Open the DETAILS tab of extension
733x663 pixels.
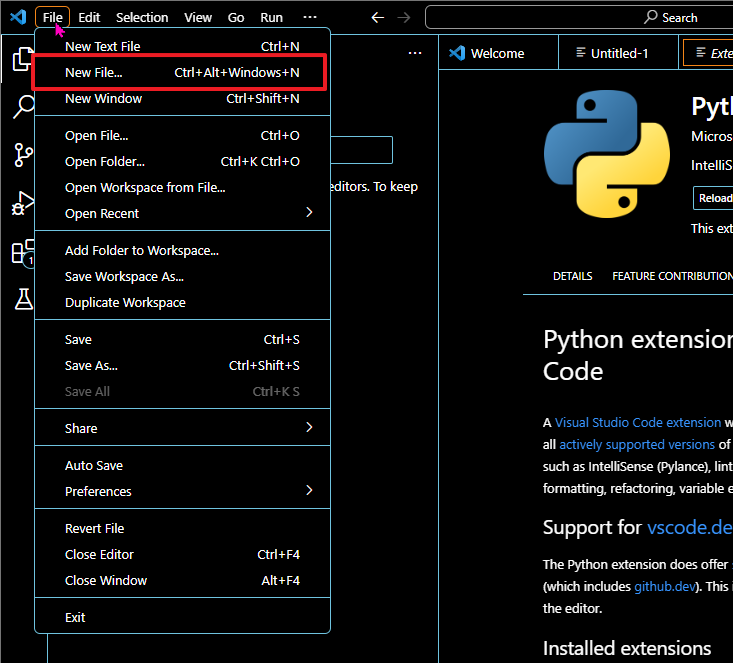point(572,276)
